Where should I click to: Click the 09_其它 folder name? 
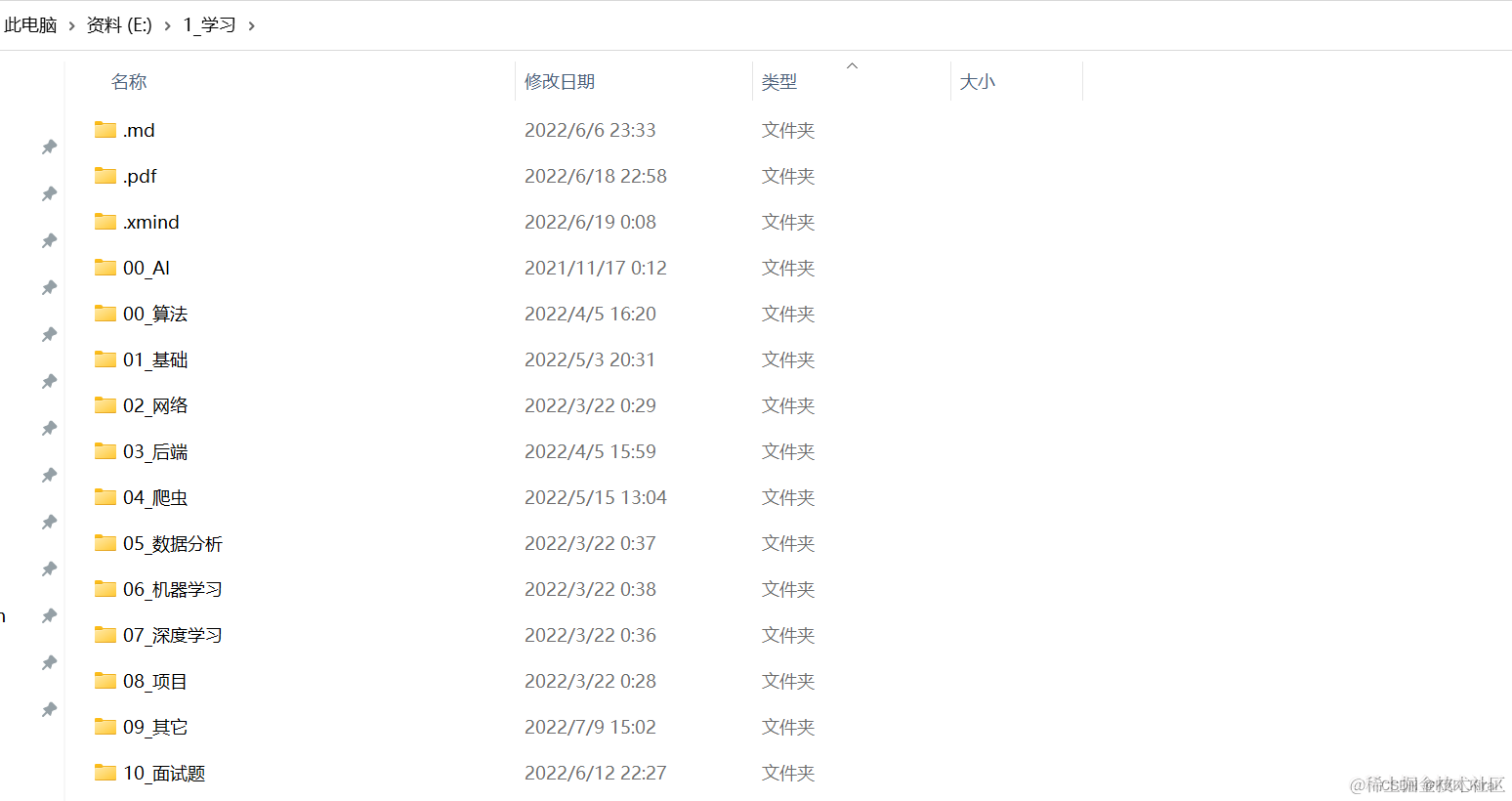(155, 728)
